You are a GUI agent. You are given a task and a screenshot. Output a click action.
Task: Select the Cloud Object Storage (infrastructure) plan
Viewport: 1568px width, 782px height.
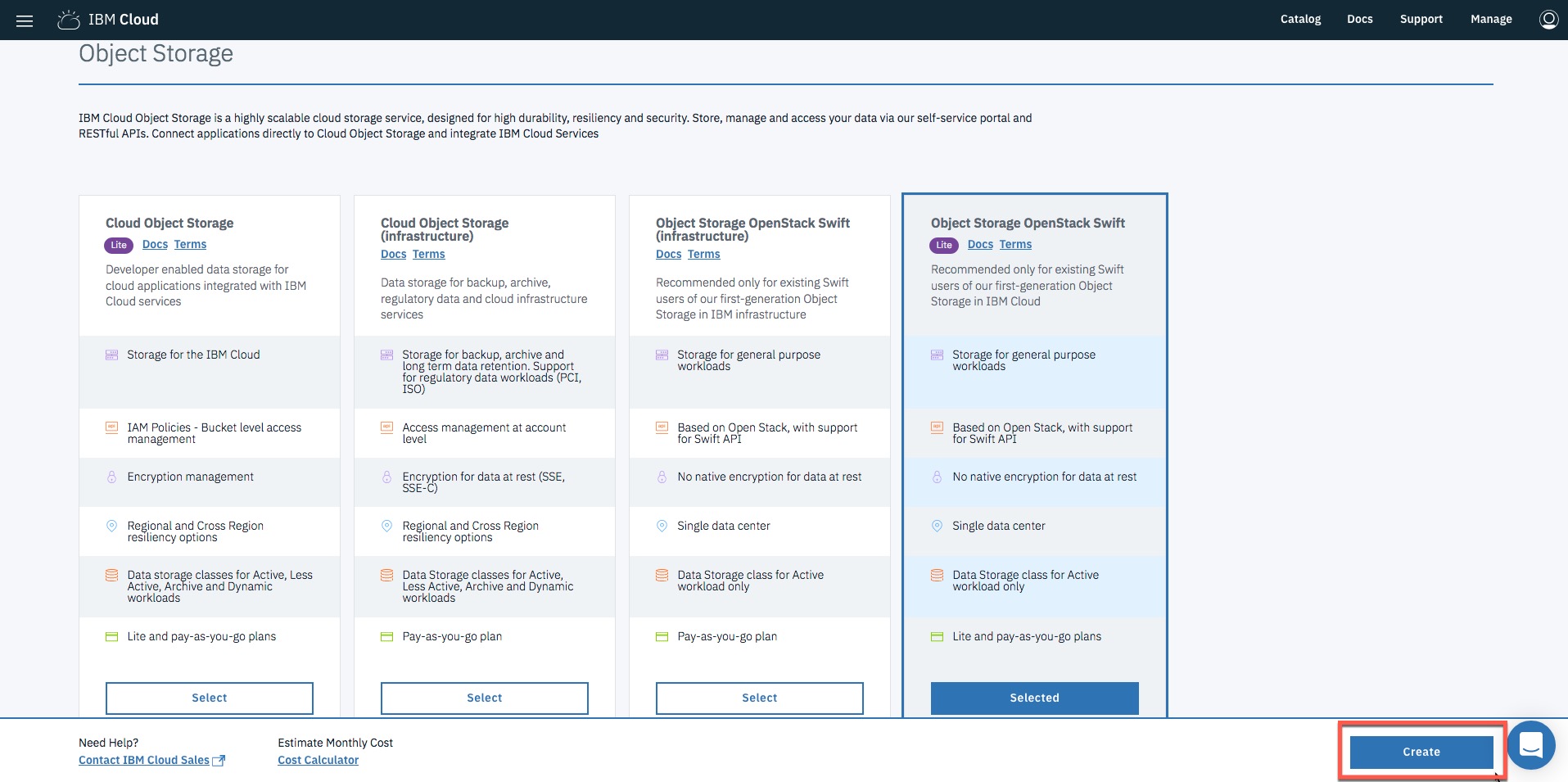point(485,698)
